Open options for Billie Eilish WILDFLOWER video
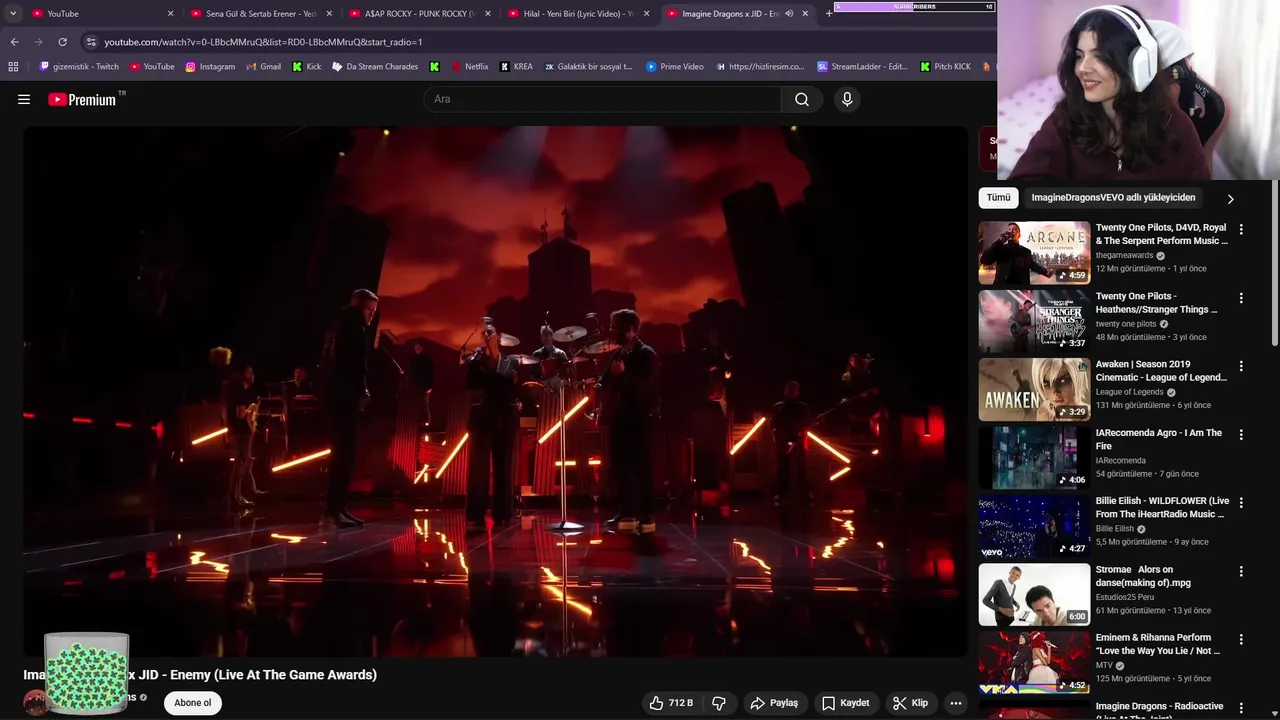Screen dimensions: 1280x720 click(1241, 503)
